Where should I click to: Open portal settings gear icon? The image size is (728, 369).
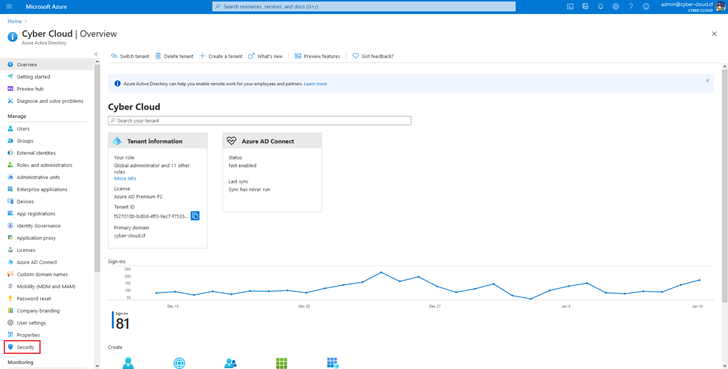tap(616, 6)
